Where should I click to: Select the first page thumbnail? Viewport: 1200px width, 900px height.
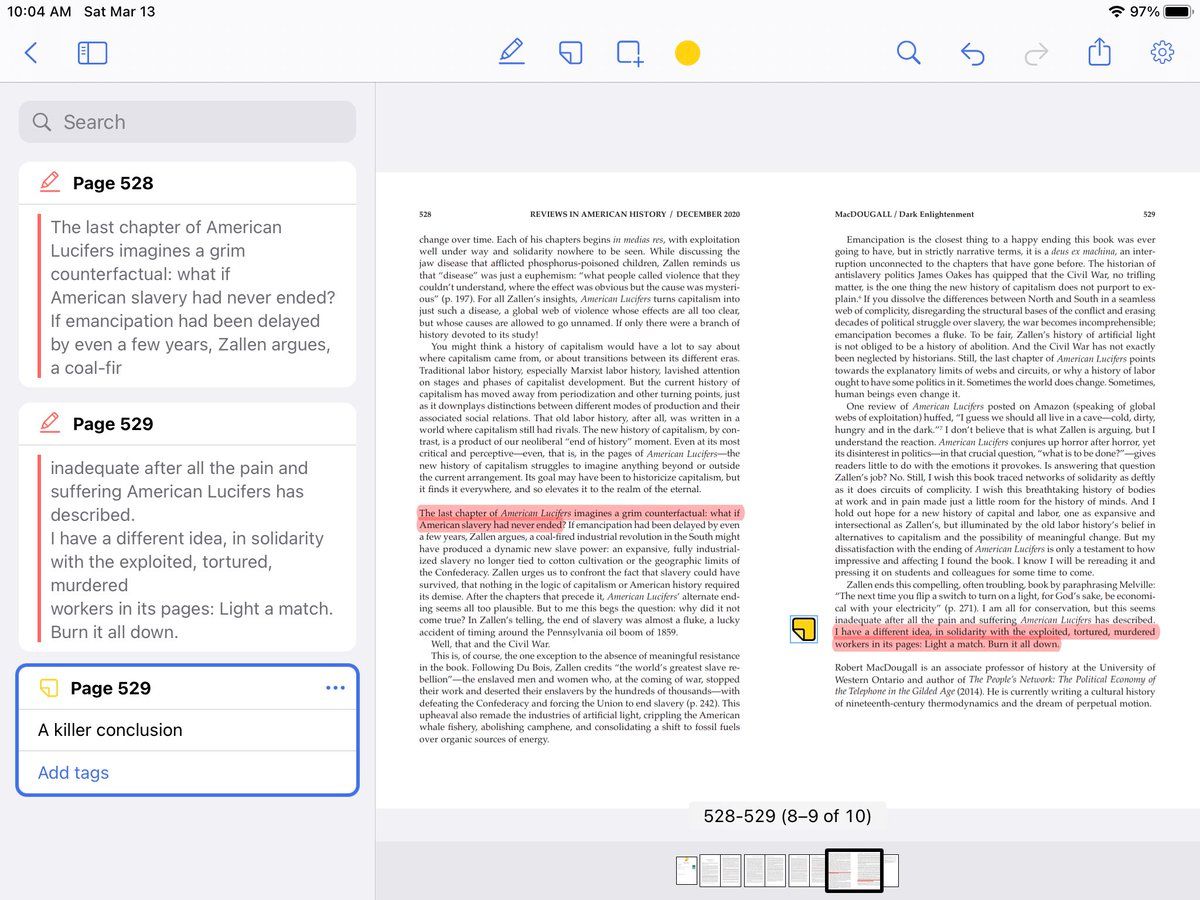[x=686, y=870]
